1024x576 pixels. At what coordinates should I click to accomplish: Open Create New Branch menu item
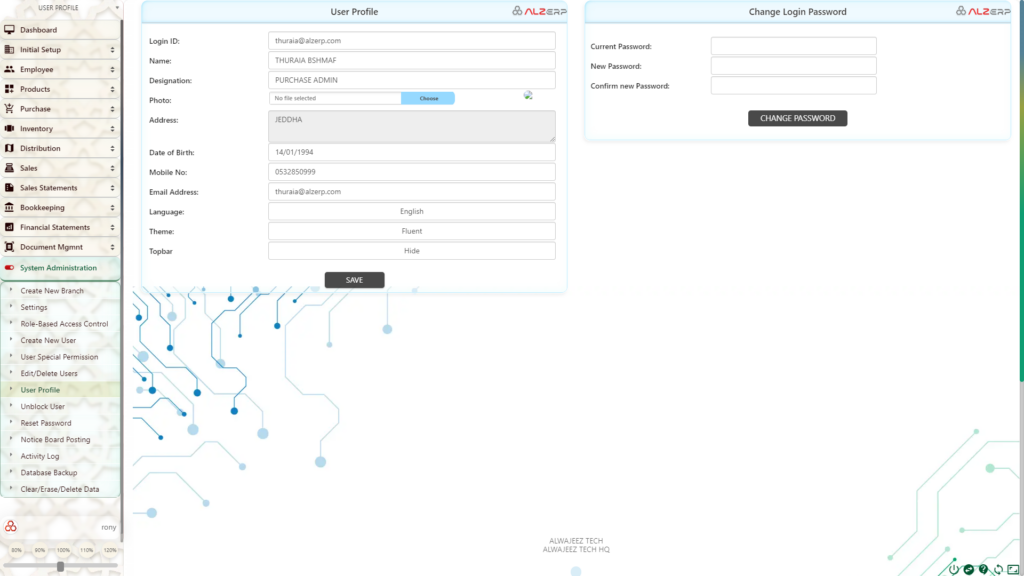click(x=52, y=291)
